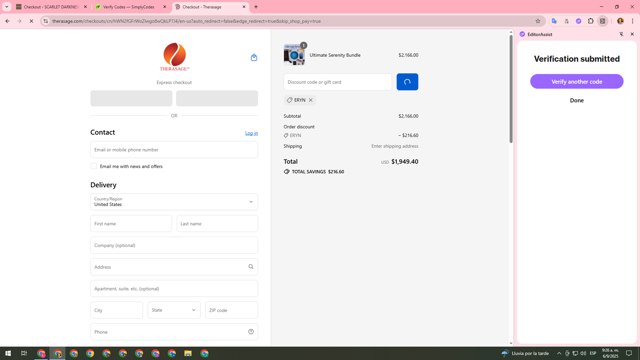
Task: Click the Google Translate extension icon
Action: (554, 21)
